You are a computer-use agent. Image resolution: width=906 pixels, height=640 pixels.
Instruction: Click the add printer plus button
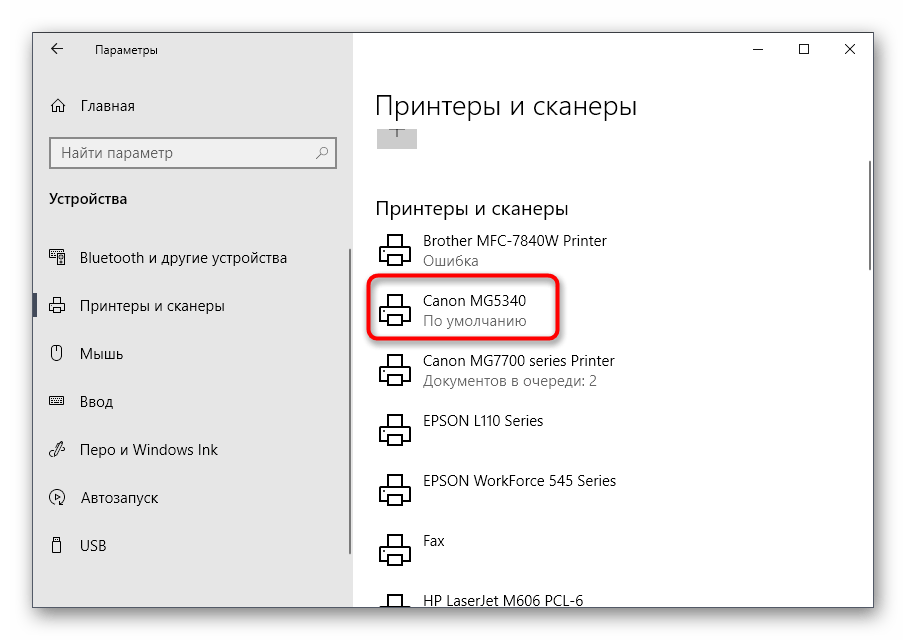coord(396,139)
